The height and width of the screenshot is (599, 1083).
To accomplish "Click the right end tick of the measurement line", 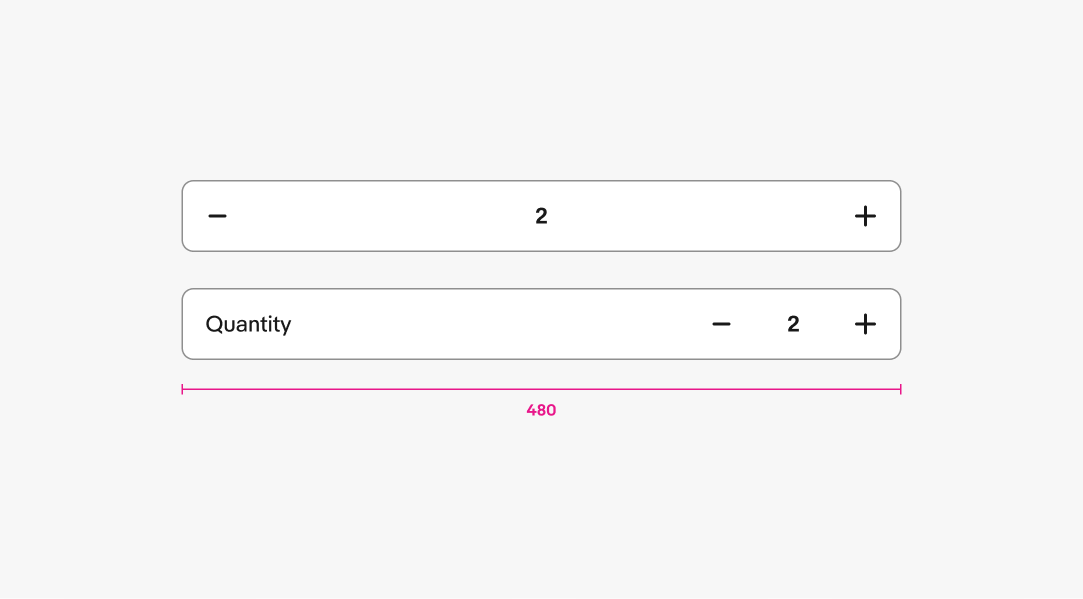I will coord(900,389).
